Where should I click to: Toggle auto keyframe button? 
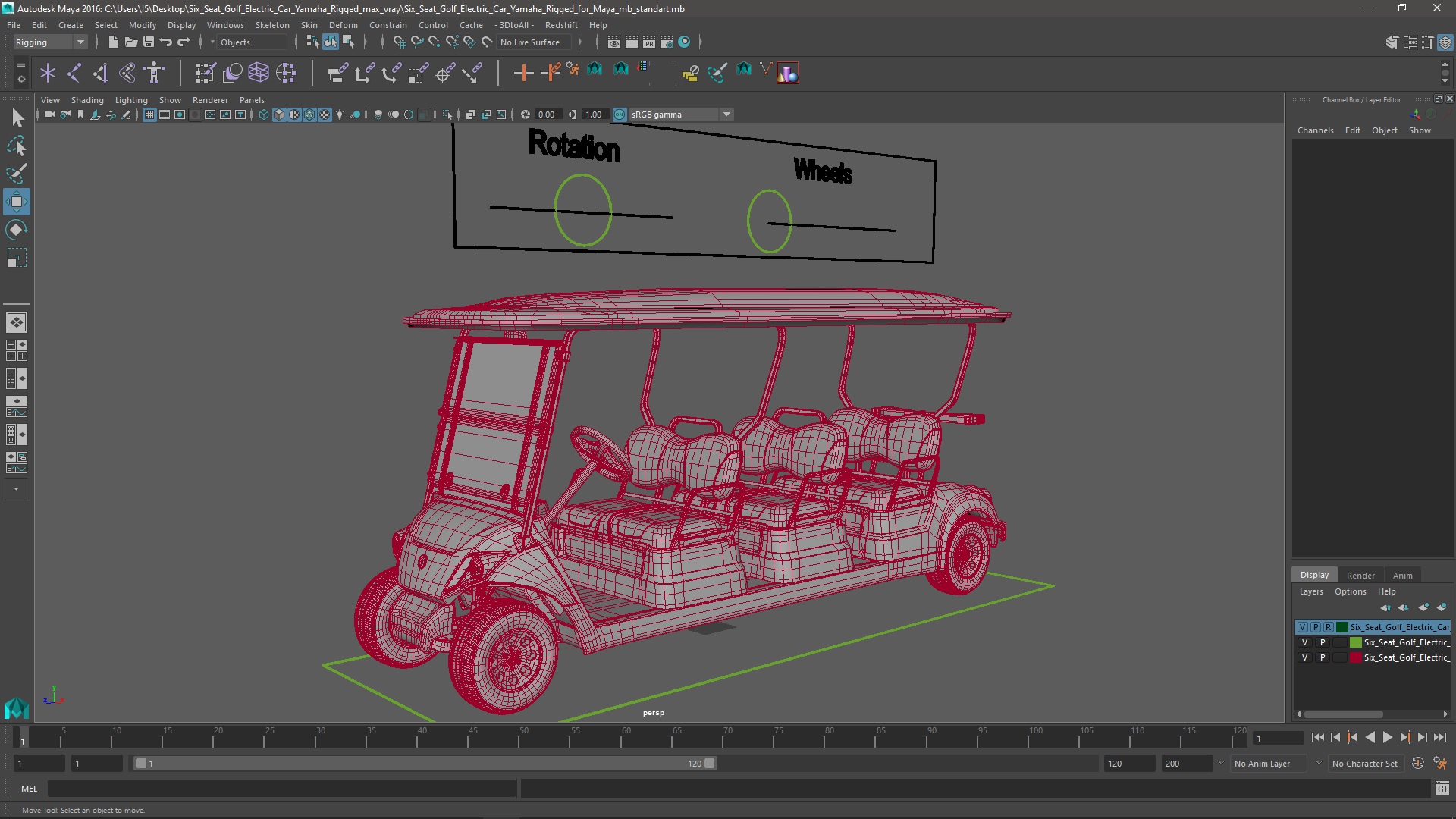pyautogui.click(x=1417, y=764)
